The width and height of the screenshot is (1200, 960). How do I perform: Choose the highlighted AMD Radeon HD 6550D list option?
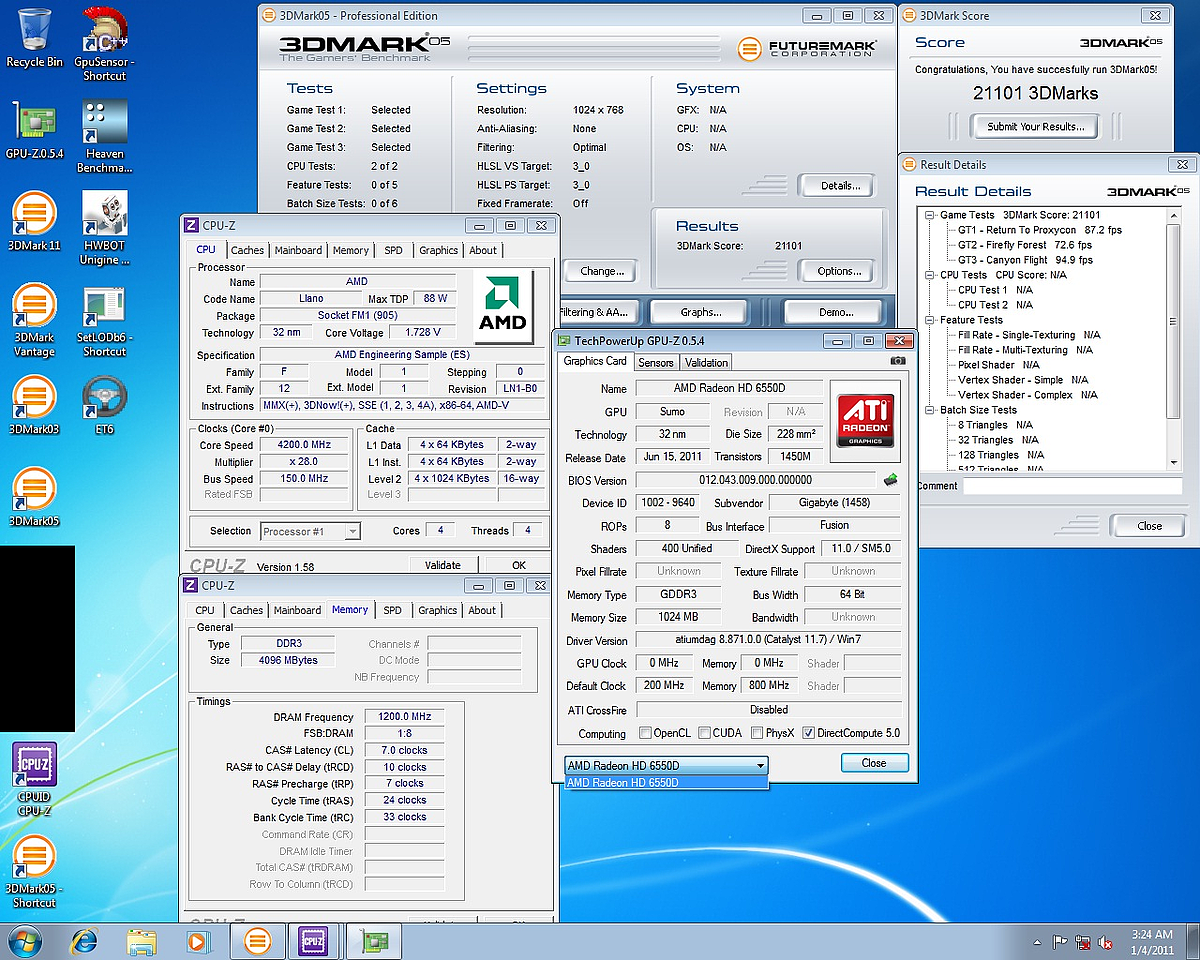coord(666,783)
